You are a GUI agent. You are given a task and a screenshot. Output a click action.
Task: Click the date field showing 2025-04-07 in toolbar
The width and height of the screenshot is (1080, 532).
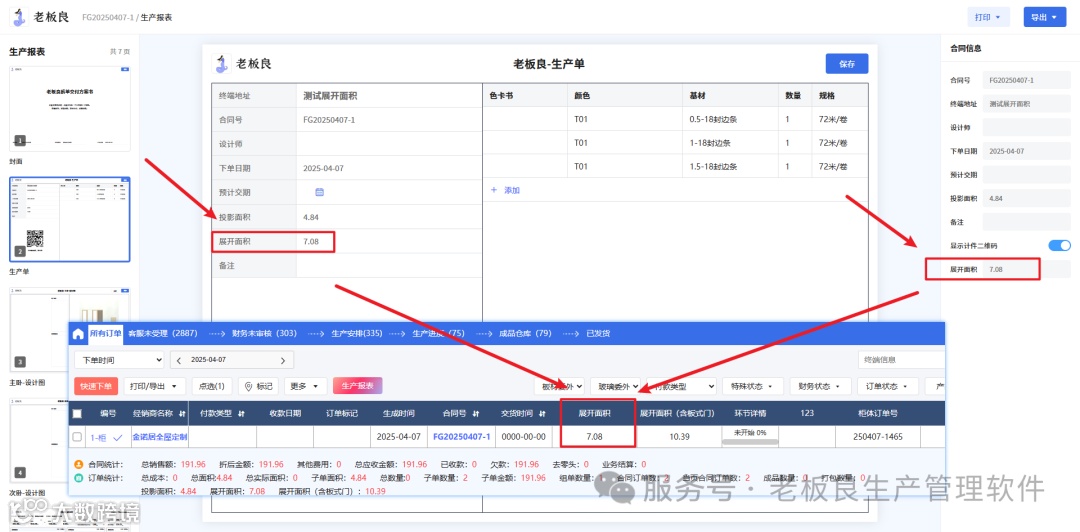tap(231, 360)
